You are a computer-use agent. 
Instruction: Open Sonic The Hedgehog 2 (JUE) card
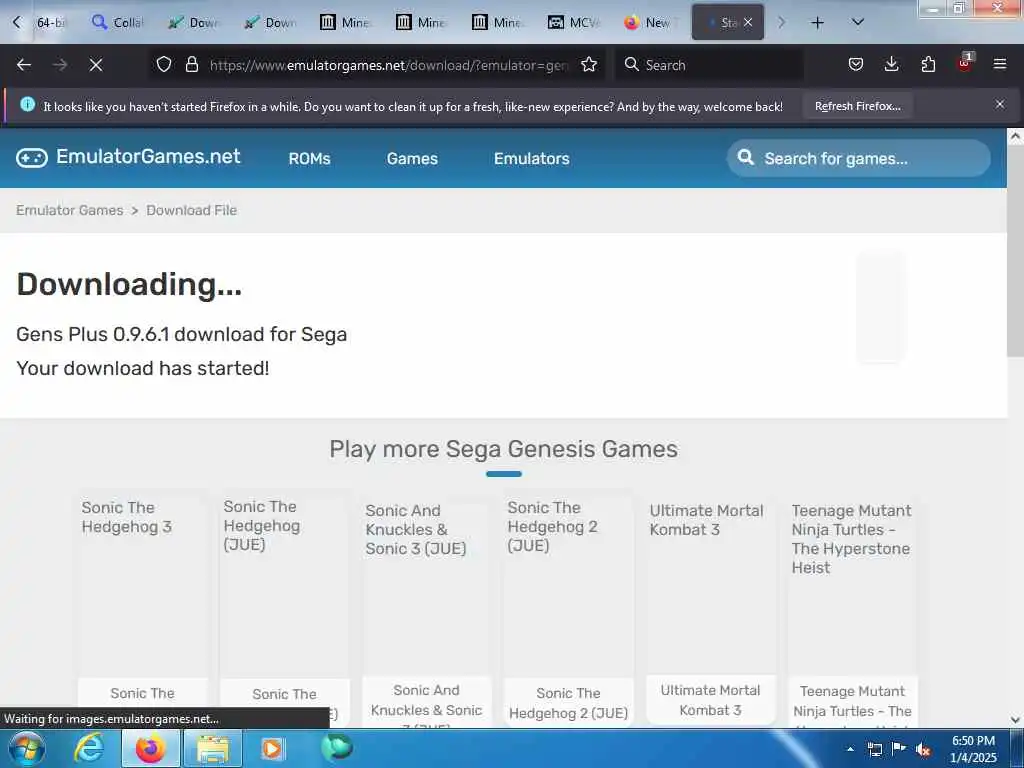coord(568,607)
